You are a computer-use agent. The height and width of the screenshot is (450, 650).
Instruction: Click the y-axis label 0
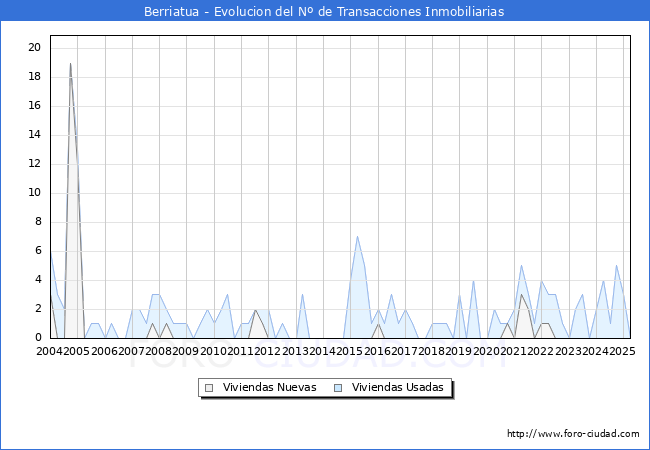pos(38,338)
